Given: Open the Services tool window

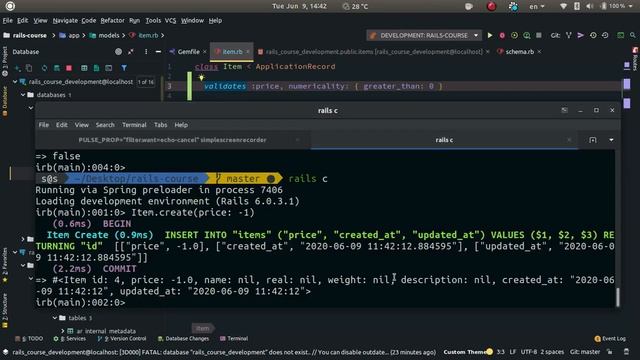Looking at the screenshot, I should click(70, 339).
